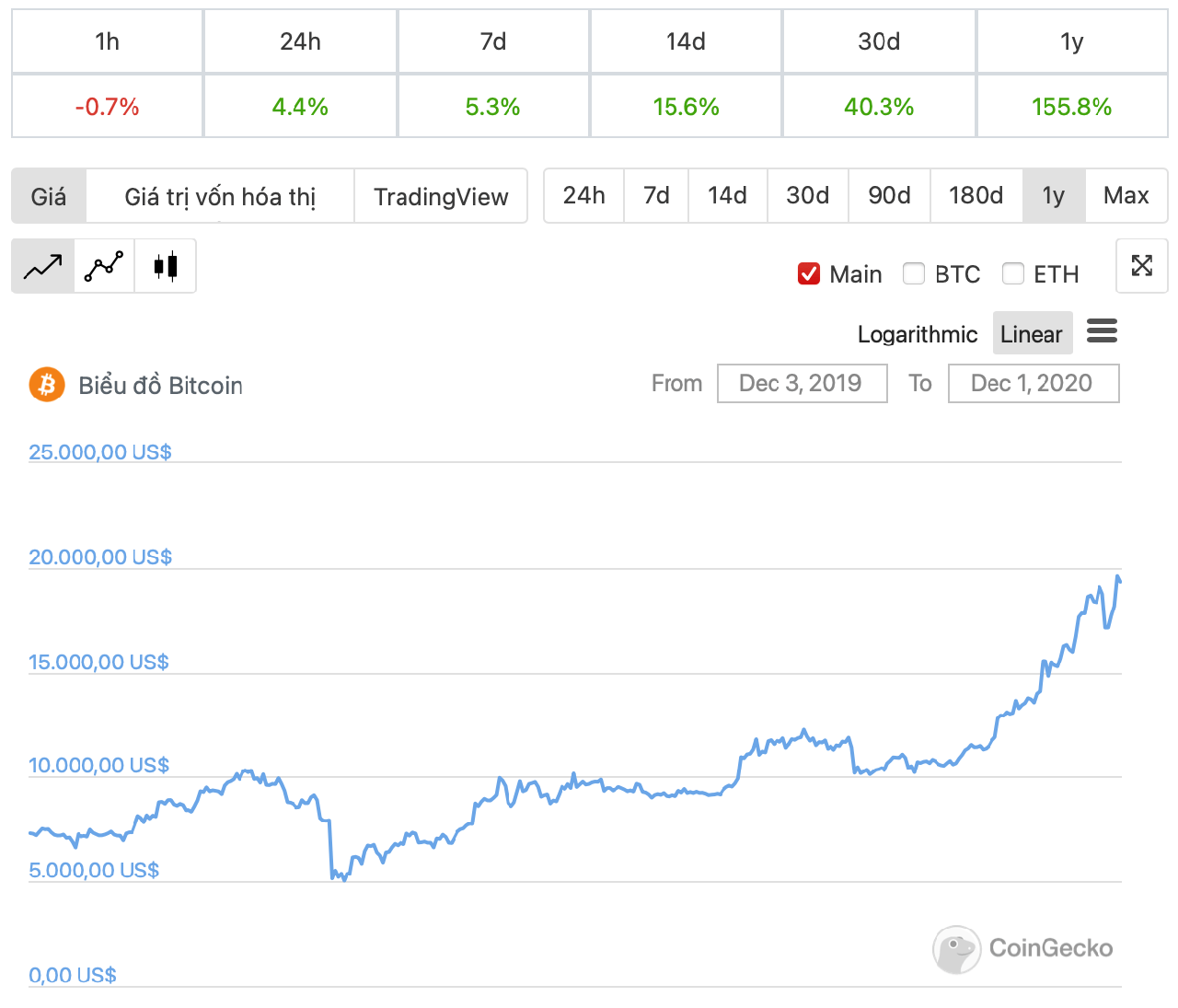Switch to TradingView tab
Screen dimensions: 1178x1008
click(441, 196)
